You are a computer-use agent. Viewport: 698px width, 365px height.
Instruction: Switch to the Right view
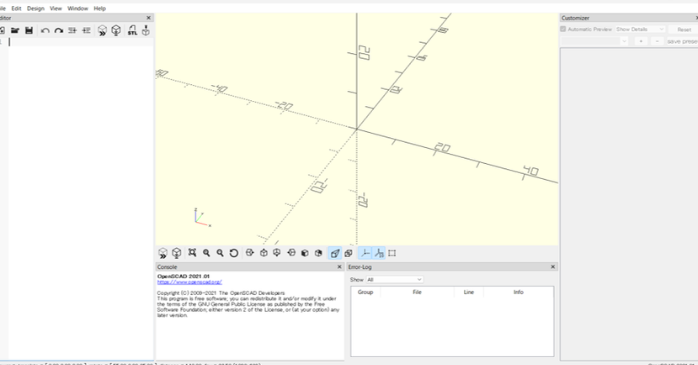click(x=250, y=253)
